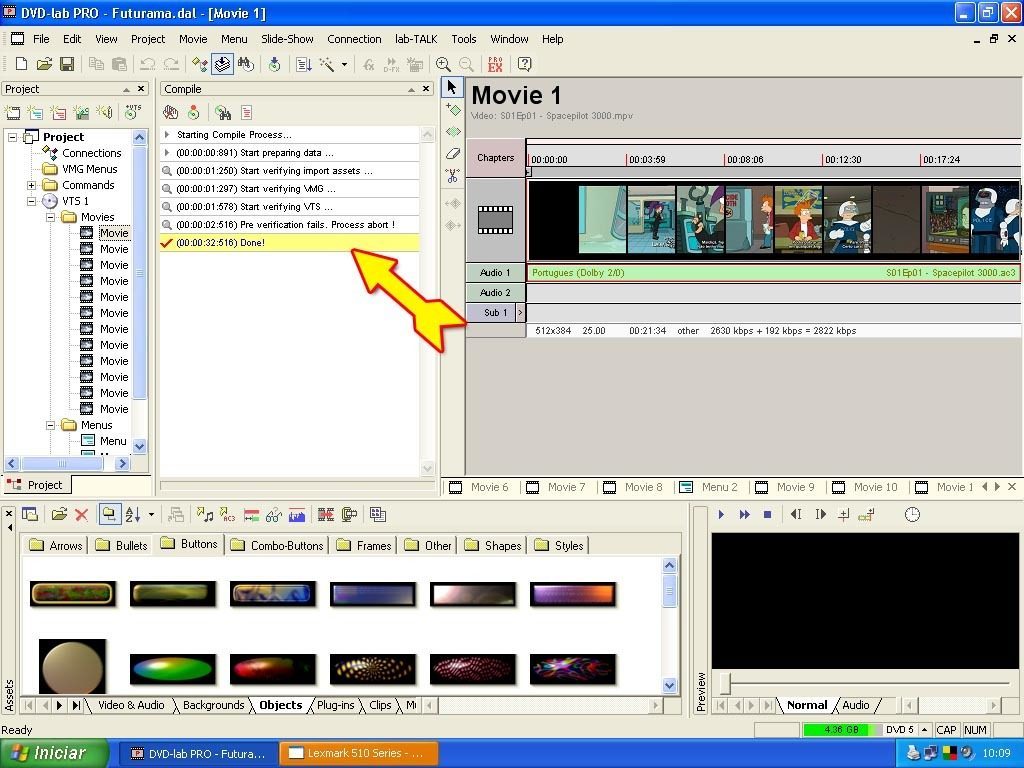The image size is (1024, 768).
Task: Open the Connections window icon in the main toolbar
Action: pyautogui.click(x=199, y=64)
